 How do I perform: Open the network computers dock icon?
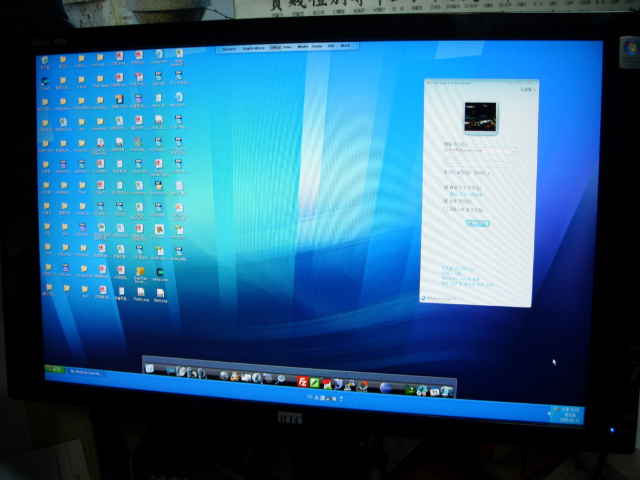pyautogui.click(x=350, y=385)
